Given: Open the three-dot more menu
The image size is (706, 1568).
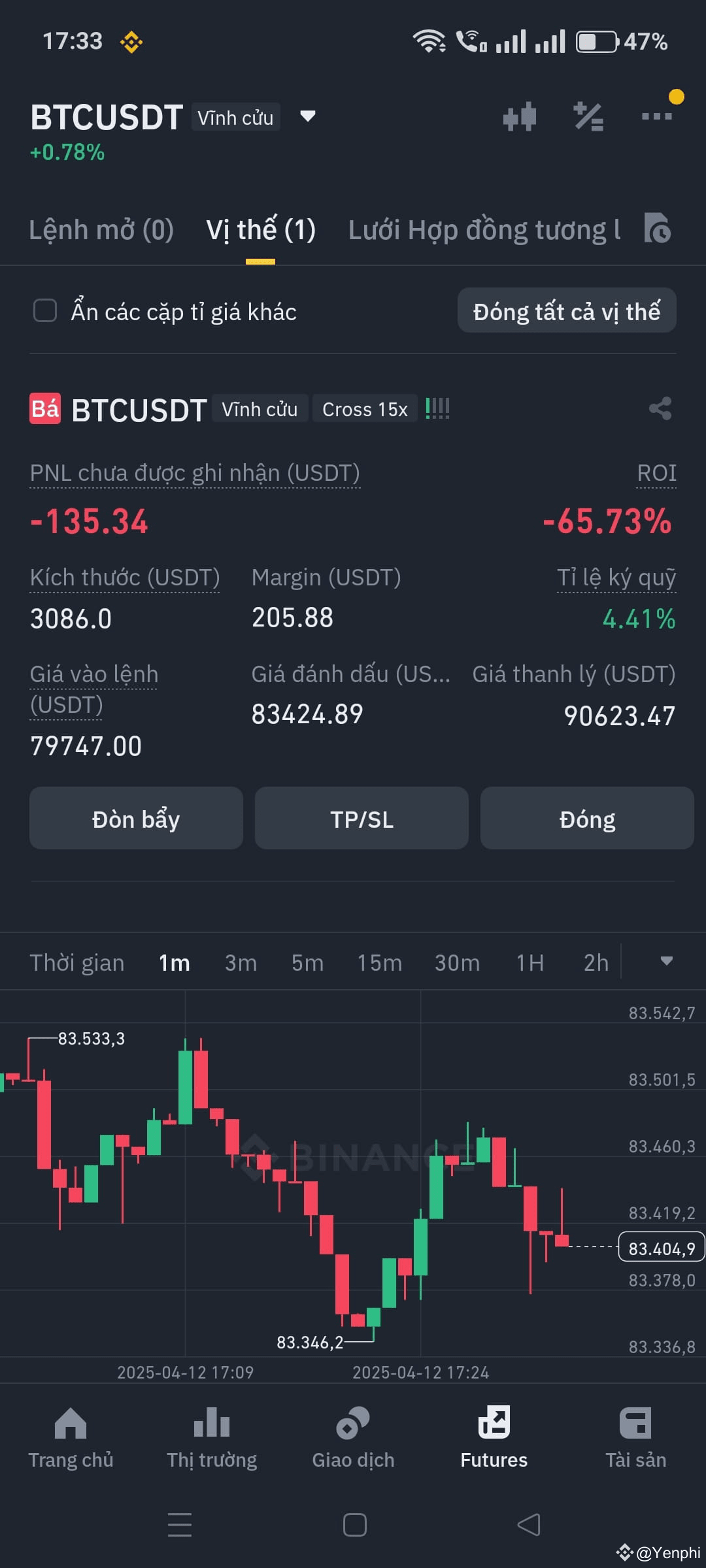Looking at the screenshot, I should click(657, 116).
